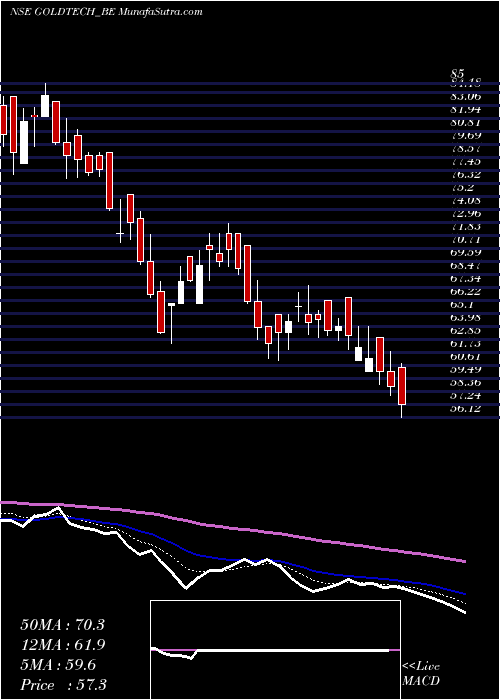Click the 62.85 price axis label
This screenshot has width=500, height=700.
[x=466, y=331]
